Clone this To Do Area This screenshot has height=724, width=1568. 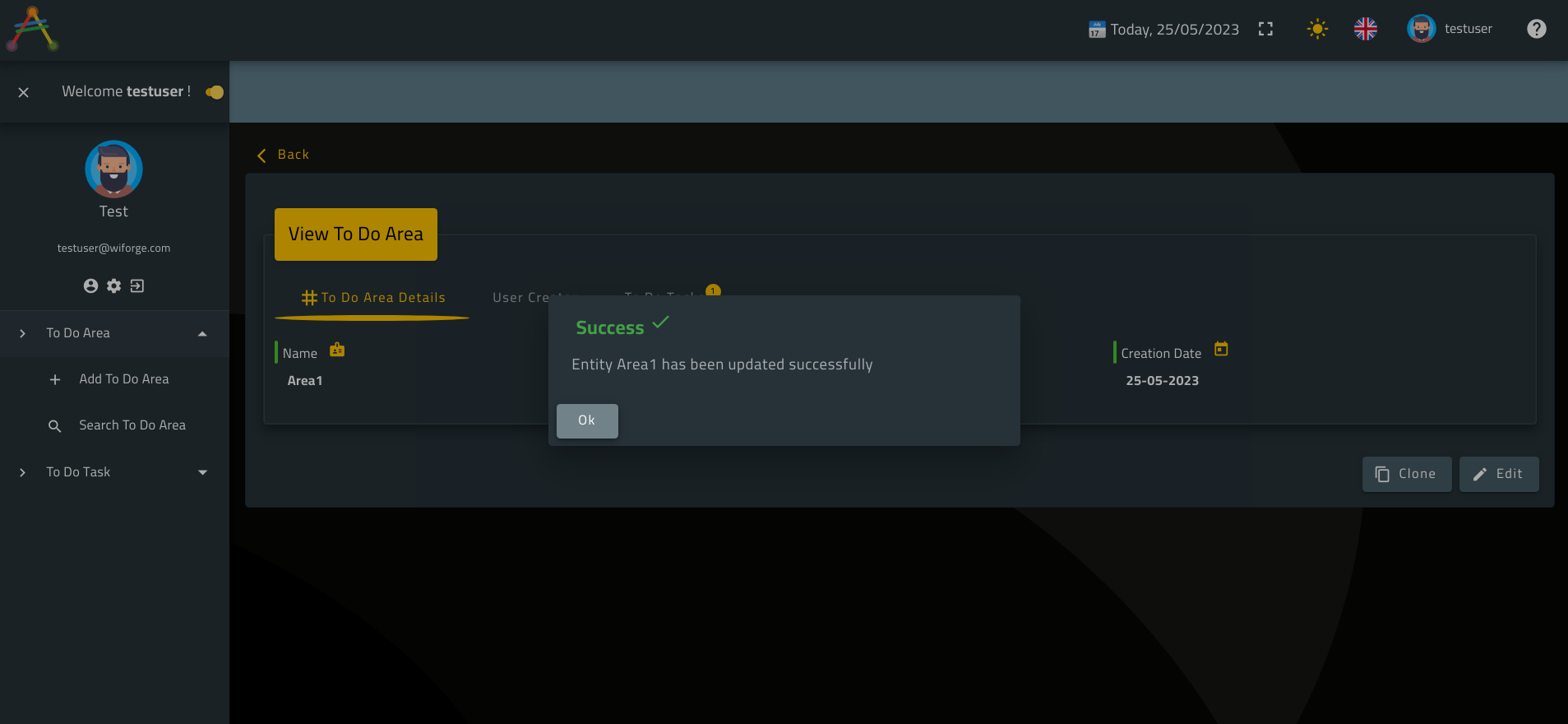coord(1407,474)
